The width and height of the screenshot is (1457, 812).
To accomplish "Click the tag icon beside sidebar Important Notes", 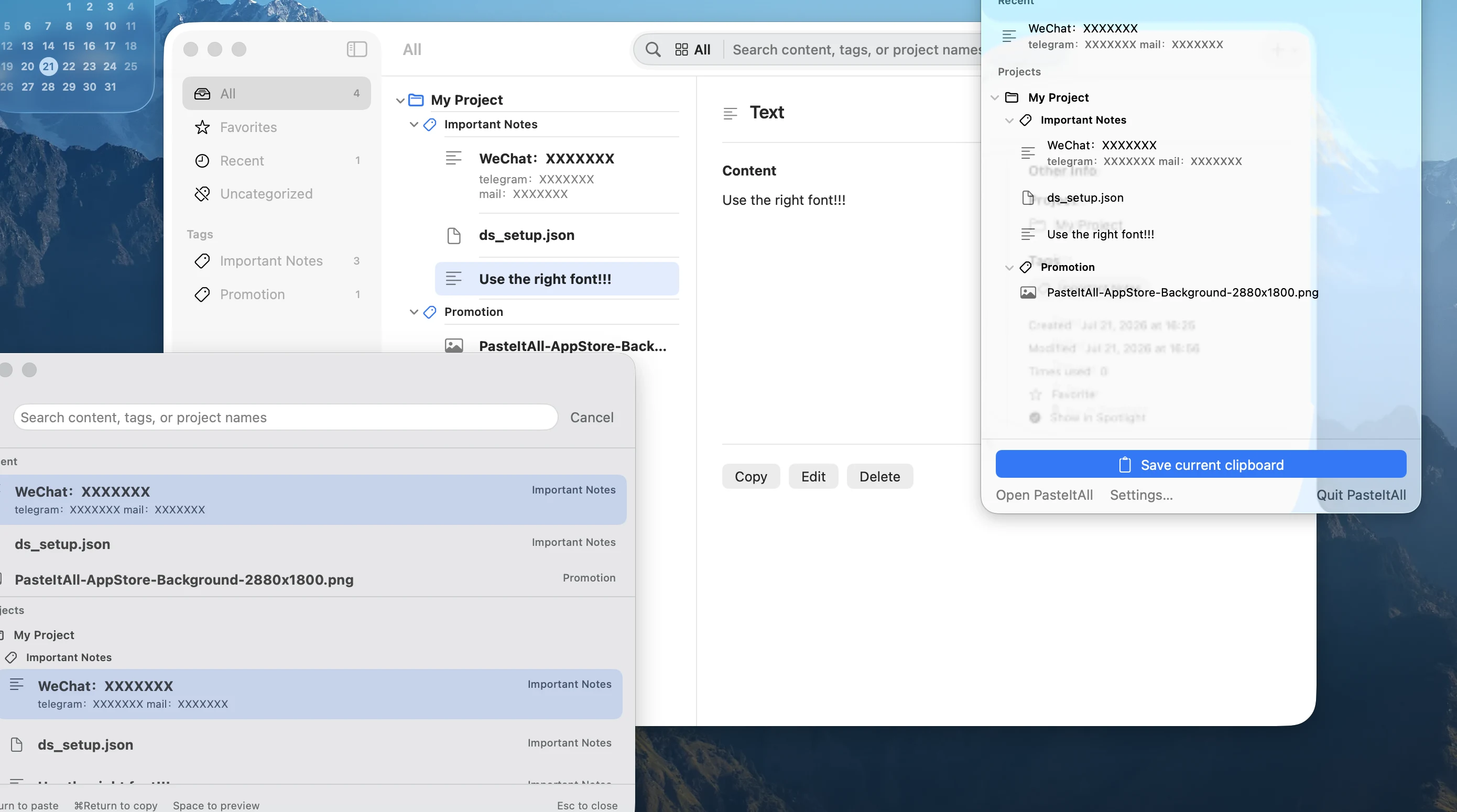I will [202, 261].
